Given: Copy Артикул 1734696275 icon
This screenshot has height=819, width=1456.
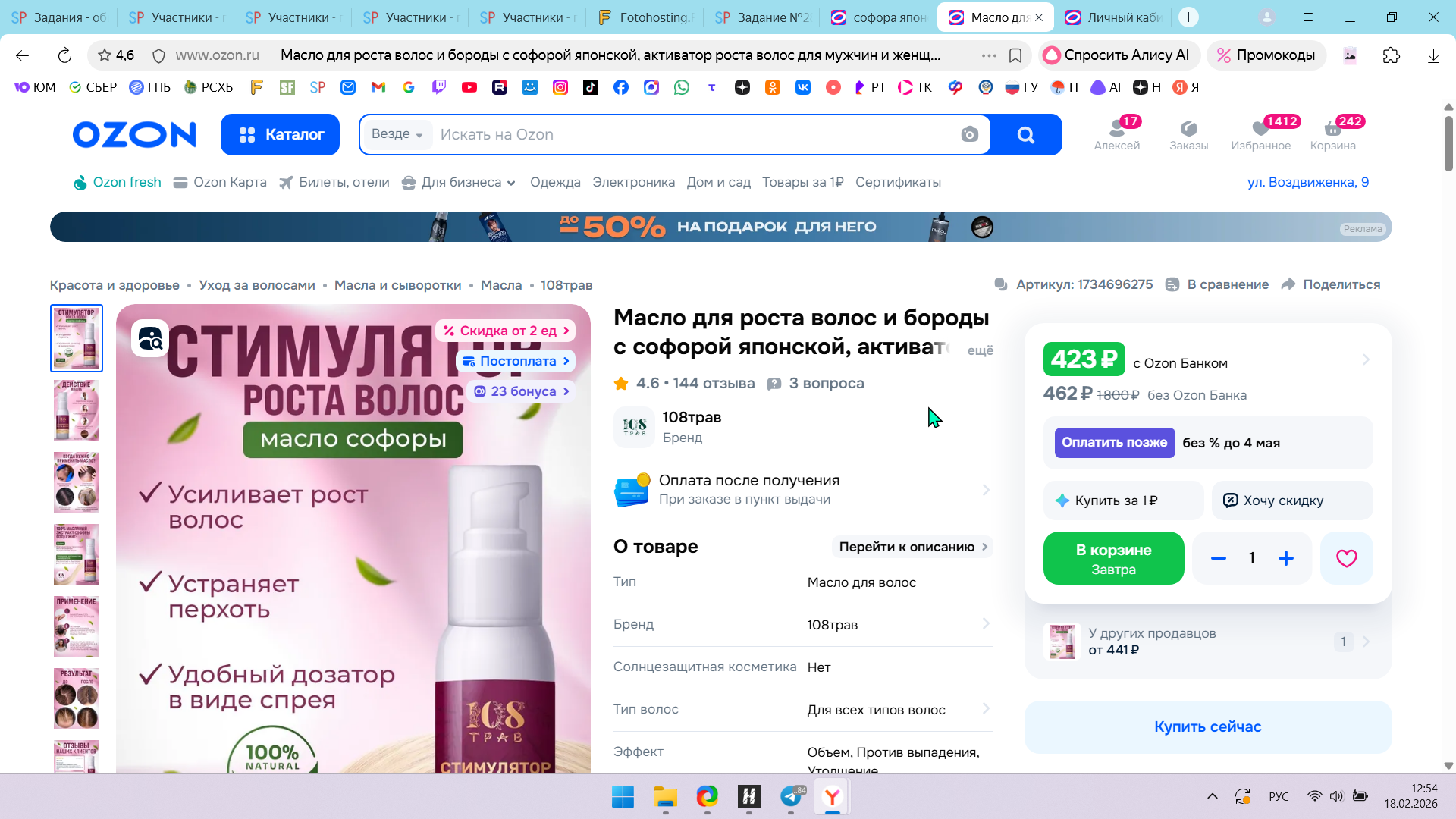Looking at the screenshot, I should [x=1001, y=284].
